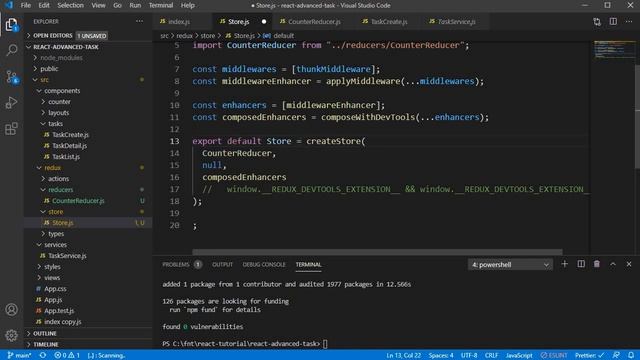
Task: Open Source Control view in activity bar
Action: tap(11, 76)
